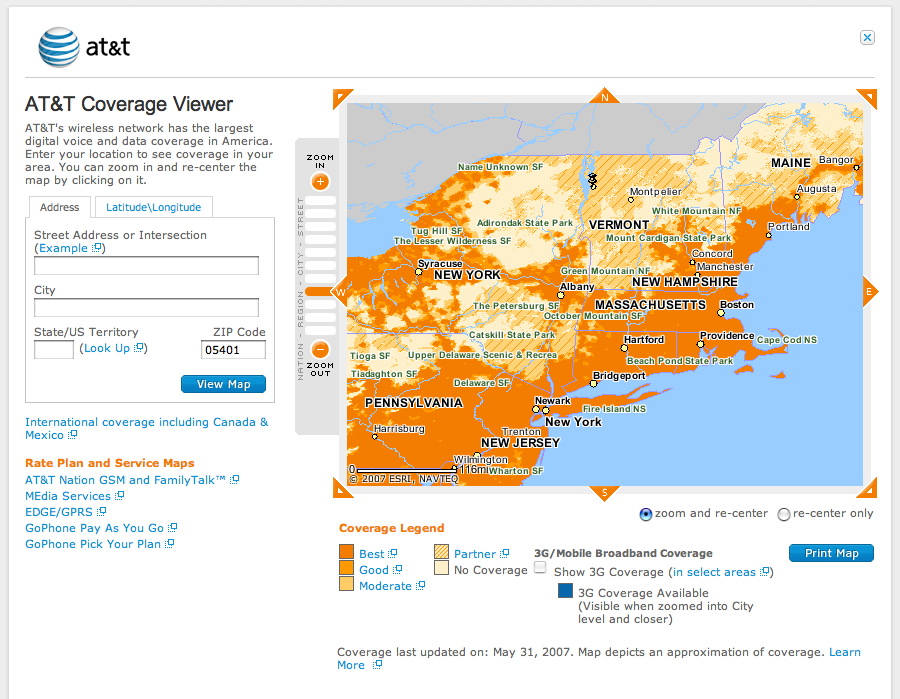Click the State/US Territory input field
This screenshot has height=699, width=900.
(x=54, y=350)
